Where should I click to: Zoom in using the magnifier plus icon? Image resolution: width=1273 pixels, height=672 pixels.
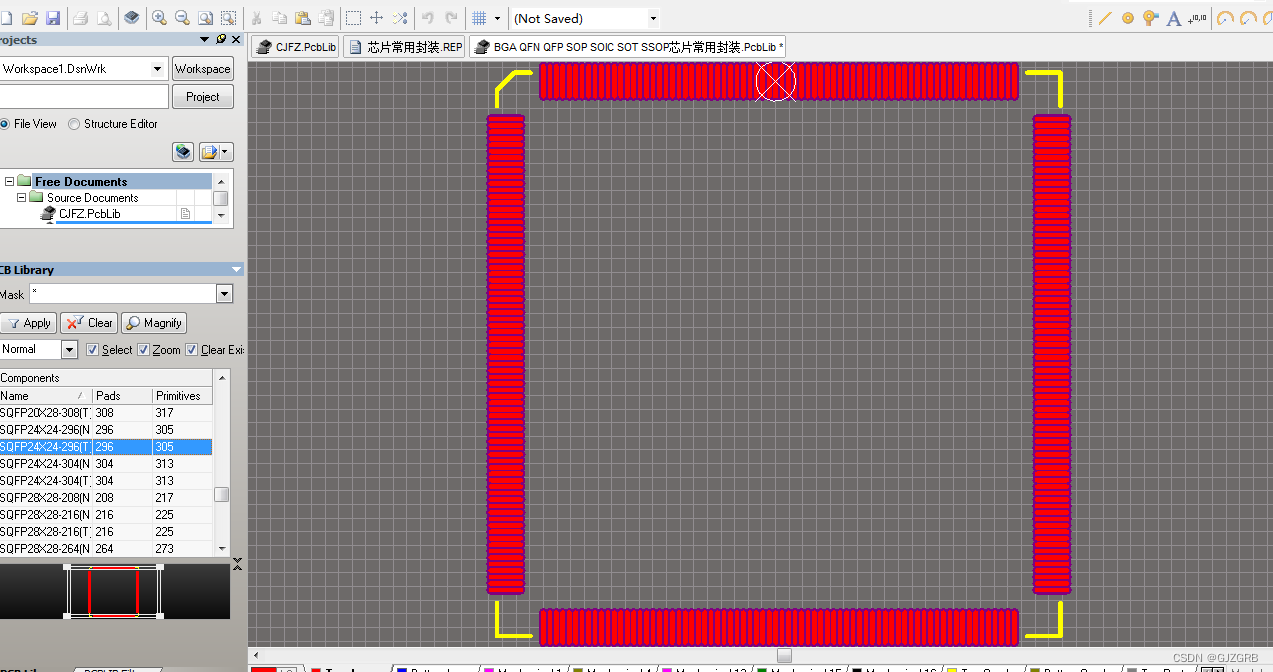[159, 18]
